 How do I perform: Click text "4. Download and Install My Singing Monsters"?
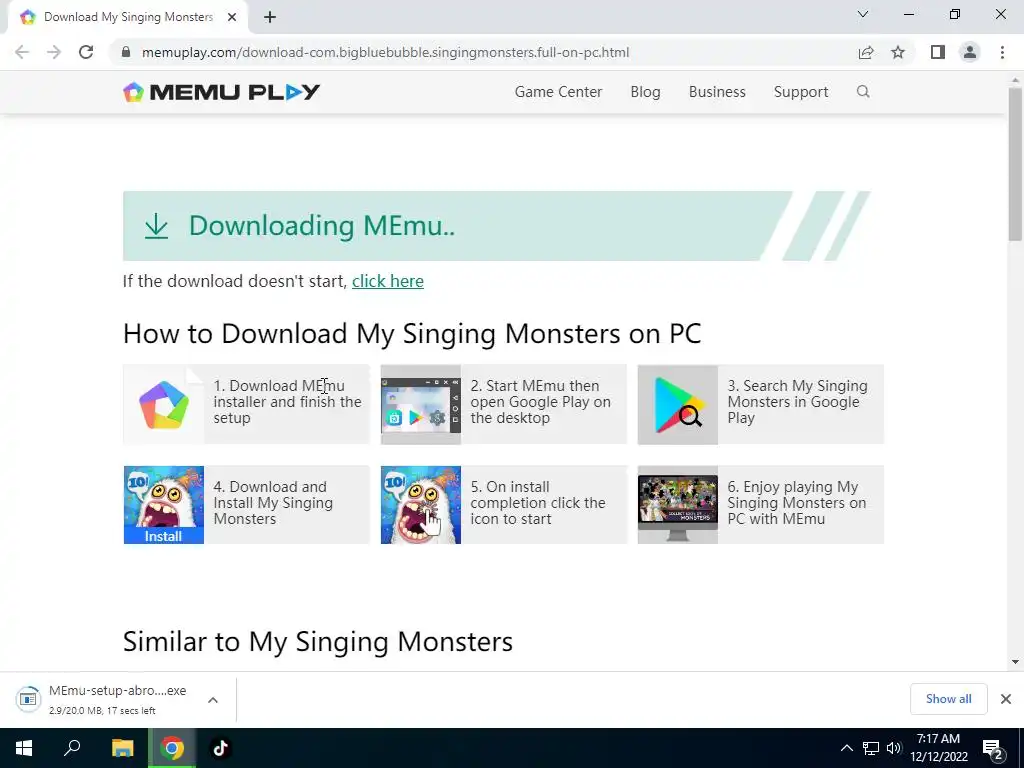[x=273, y=503]
